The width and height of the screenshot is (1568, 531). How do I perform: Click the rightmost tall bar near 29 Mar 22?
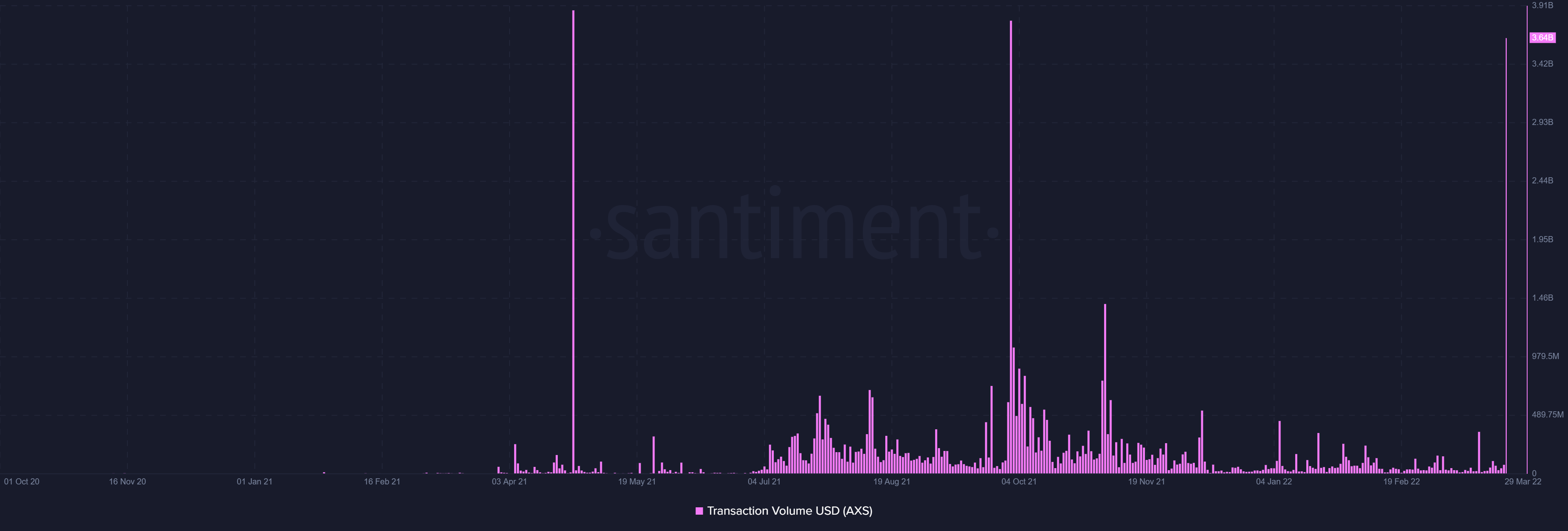(1506, 243)
